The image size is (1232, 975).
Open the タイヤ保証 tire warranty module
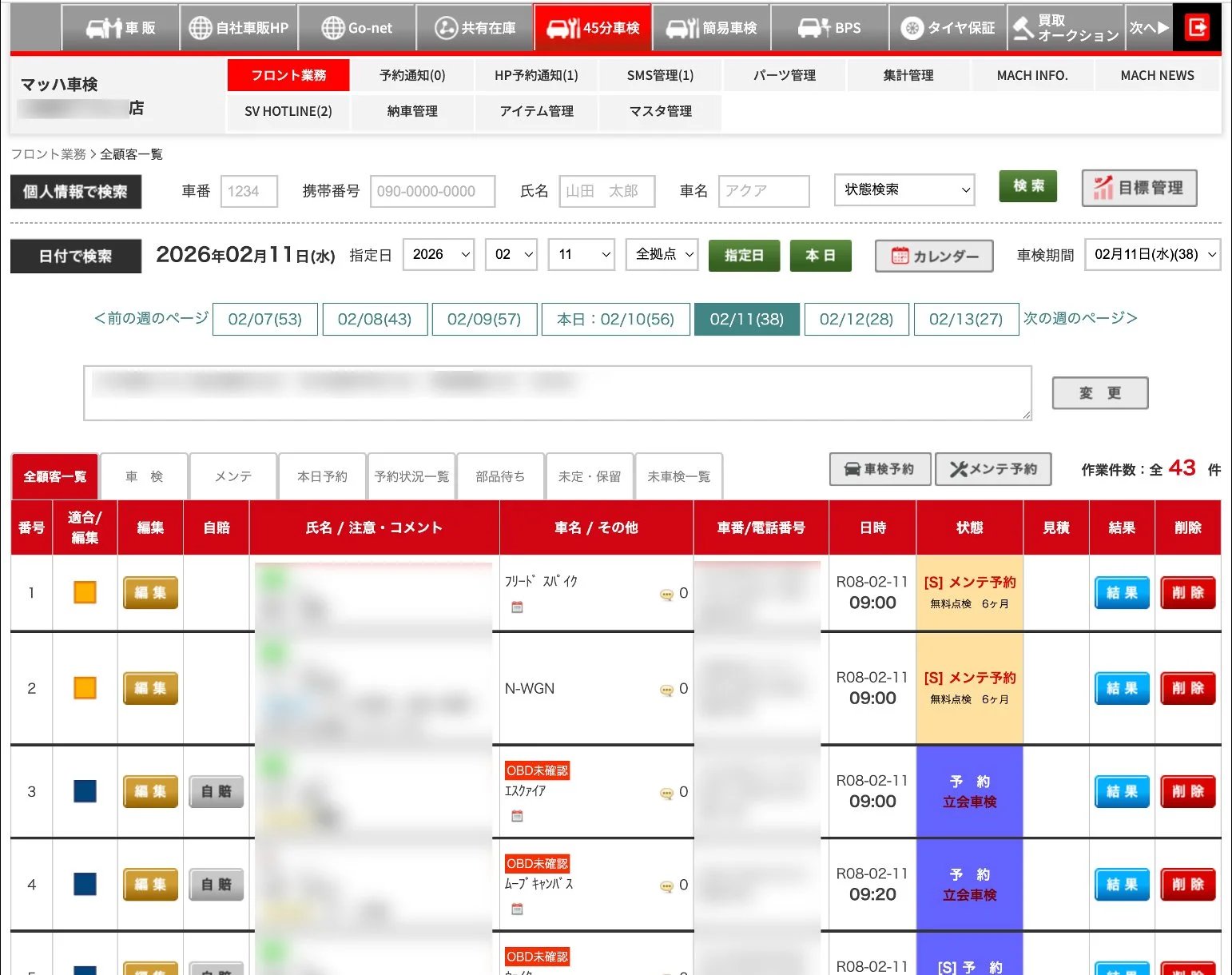coord(947,28)
